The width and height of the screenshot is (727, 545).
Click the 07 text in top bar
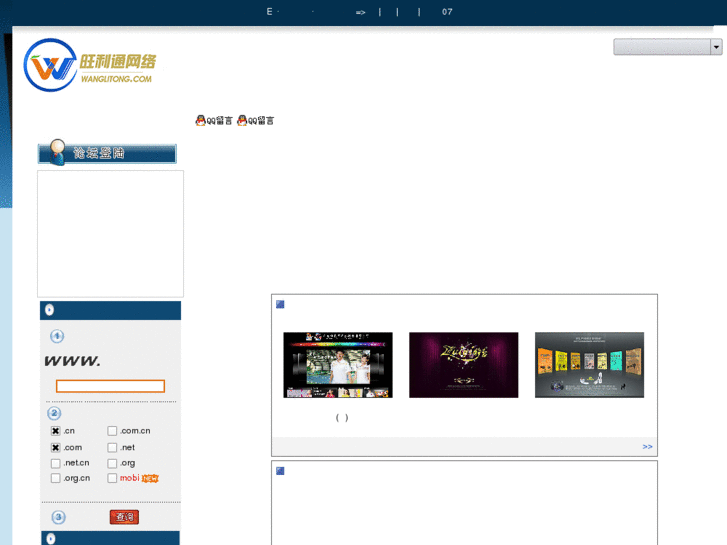coord(447,12)
